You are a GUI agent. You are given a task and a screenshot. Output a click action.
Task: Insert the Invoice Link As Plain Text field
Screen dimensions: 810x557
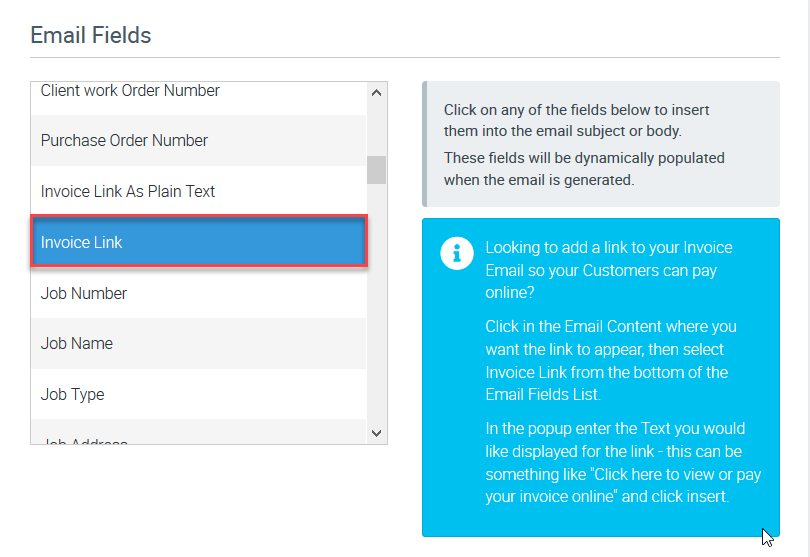[x=199, y=191]
